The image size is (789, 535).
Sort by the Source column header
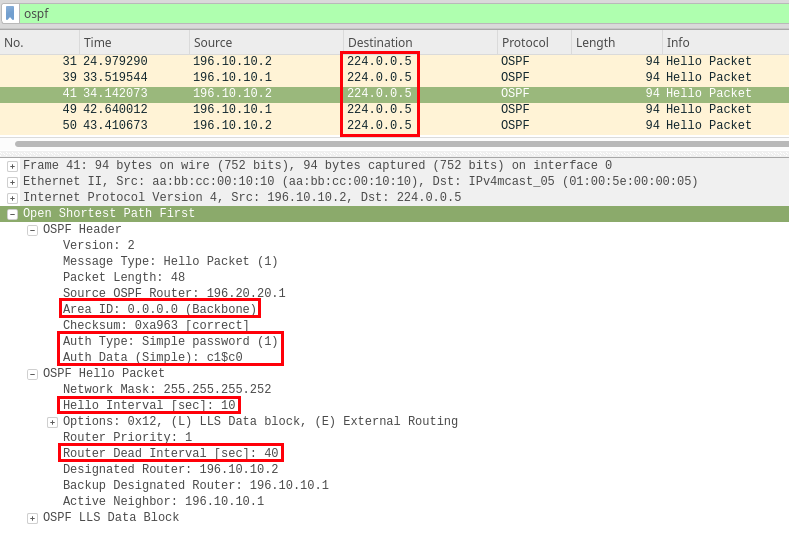[x=265, y=43]
